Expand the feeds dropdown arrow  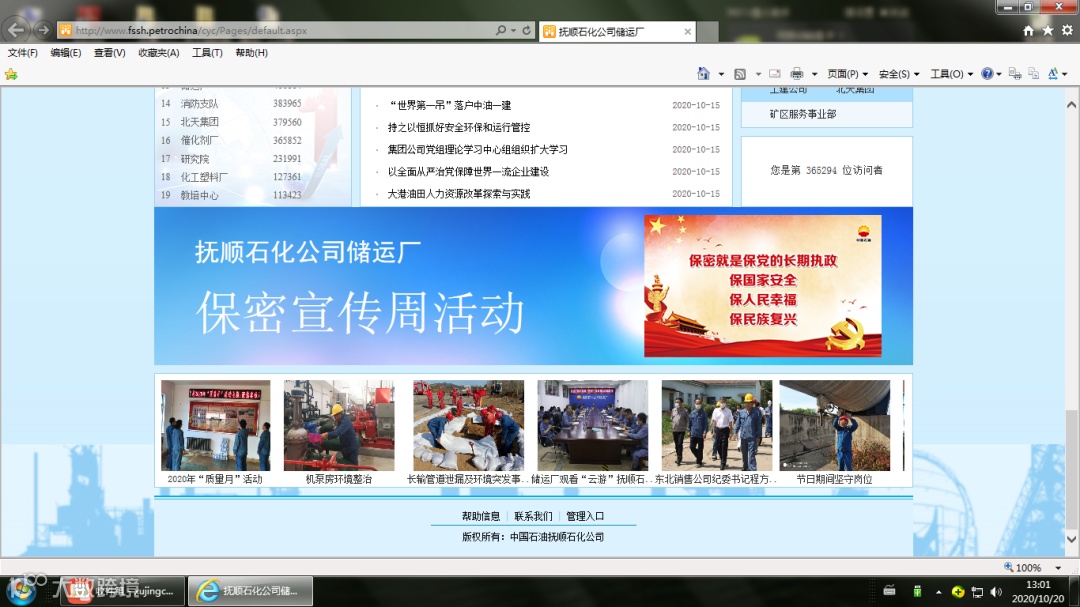point(758,74)
